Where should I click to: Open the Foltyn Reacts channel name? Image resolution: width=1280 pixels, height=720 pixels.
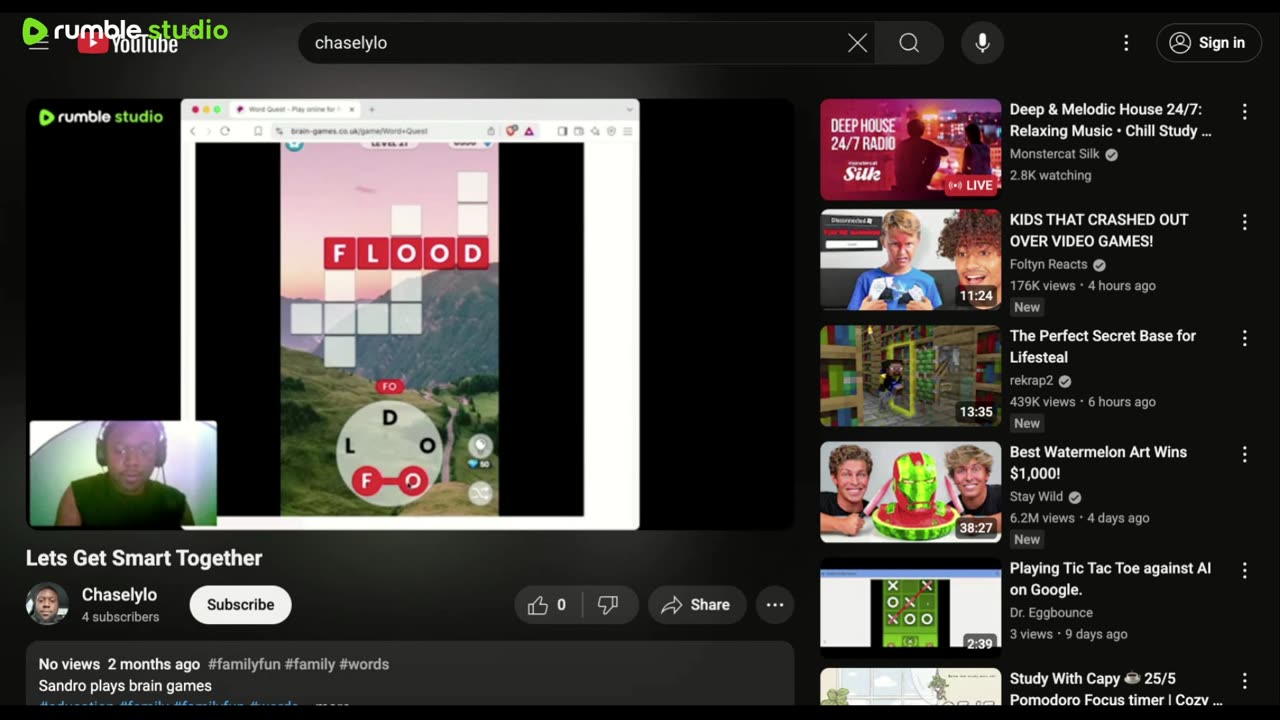click(x=1048, y=264)
